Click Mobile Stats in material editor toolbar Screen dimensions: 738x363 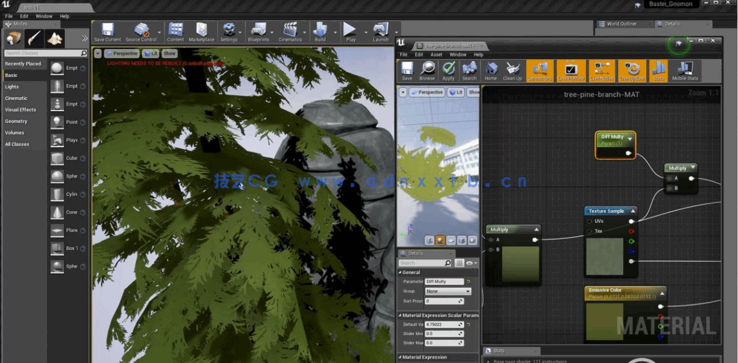pos(685,71)
